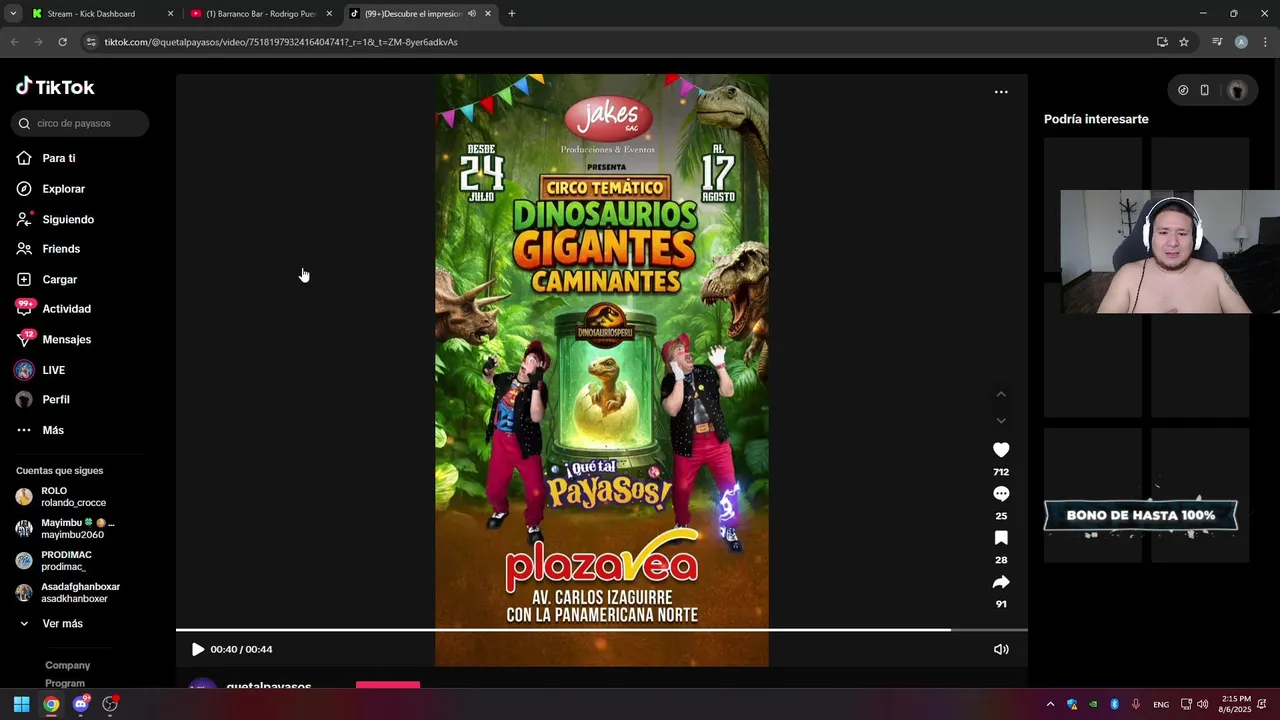Screen dimensions: 1280x720
Task: Click the install app icon in address bar
Action: pyautogui.click(x=1162, y=42)
